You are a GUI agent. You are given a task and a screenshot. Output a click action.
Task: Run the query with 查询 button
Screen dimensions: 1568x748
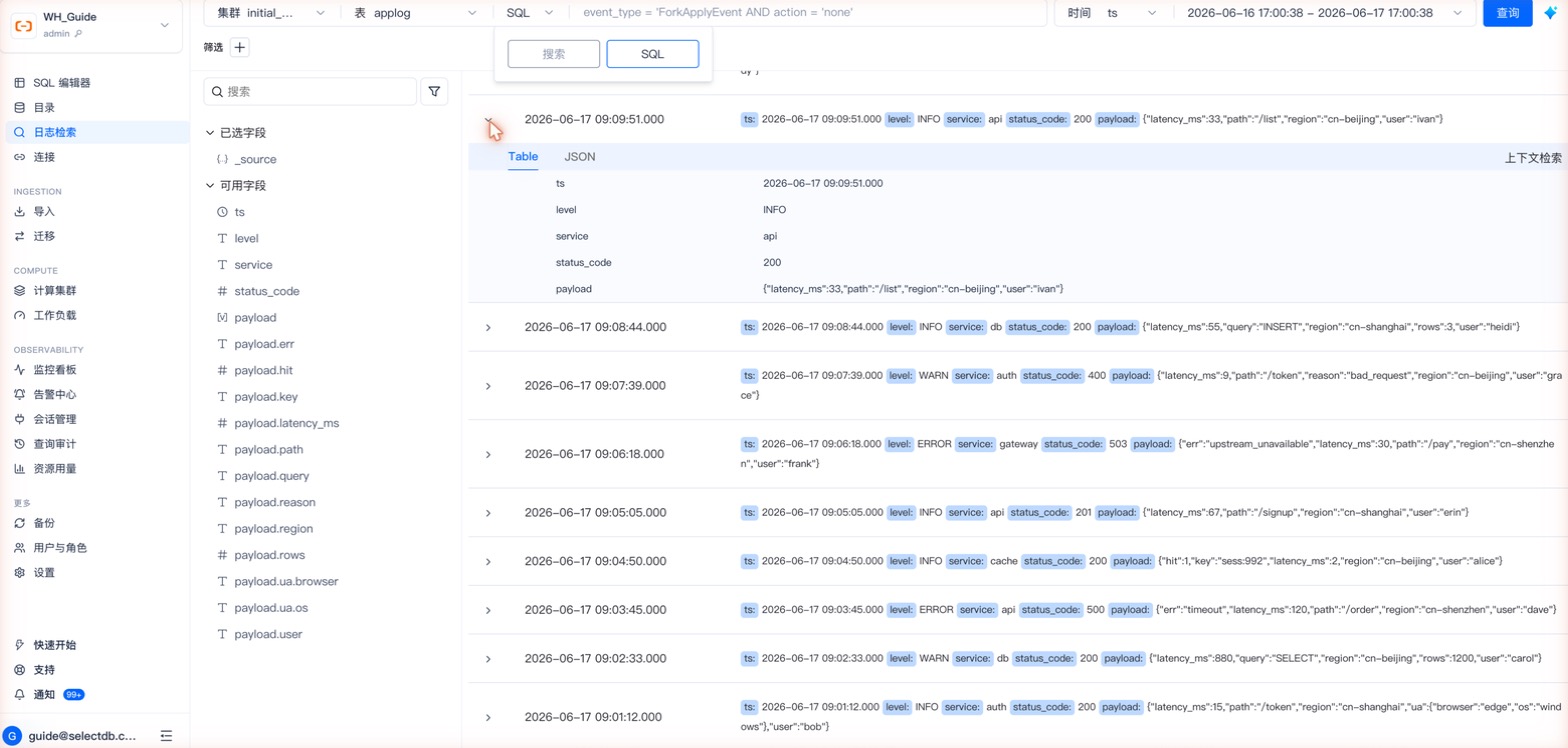click(1508, 13)
